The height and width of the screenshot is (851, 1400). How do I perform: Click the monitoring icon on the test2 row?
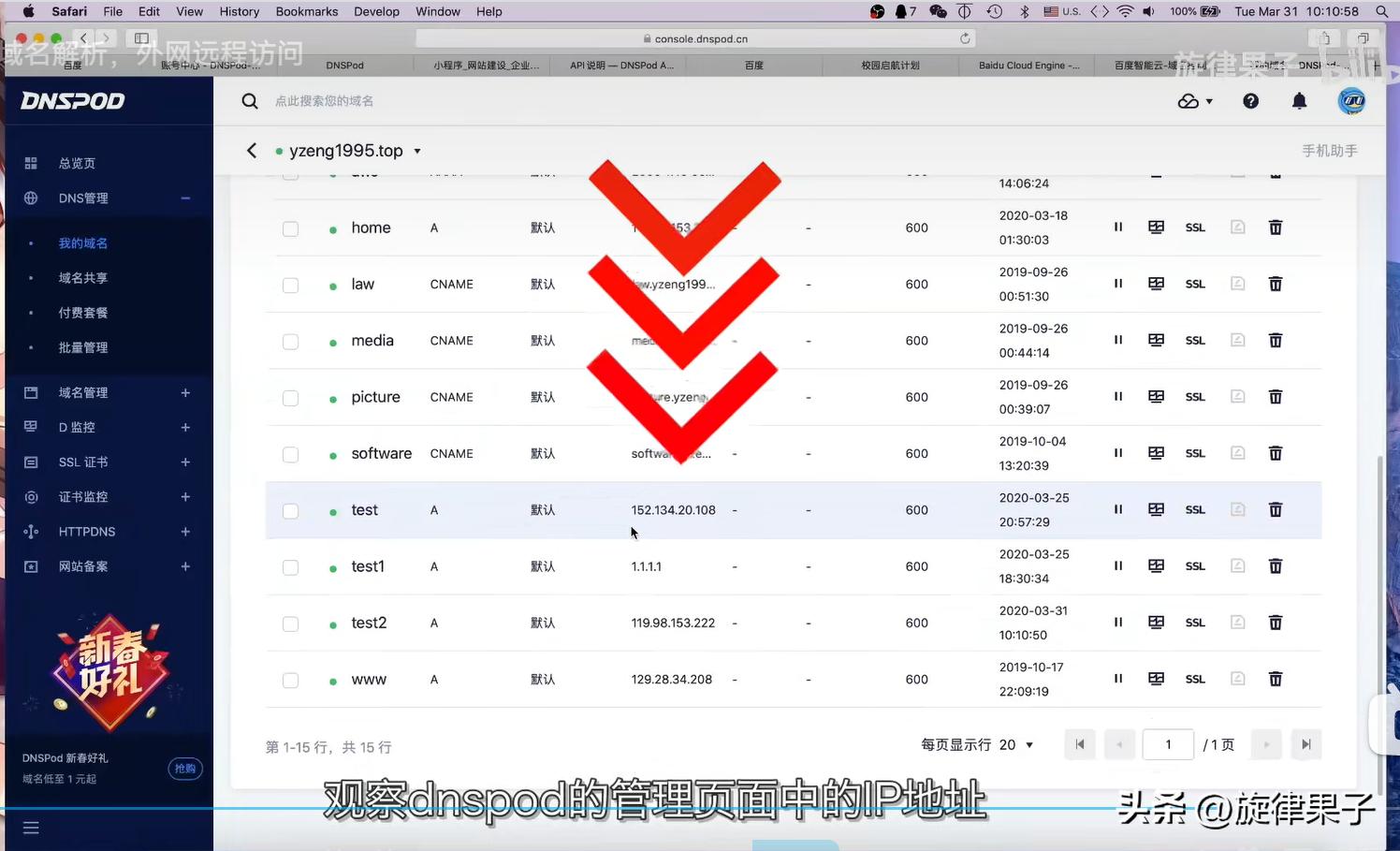tap(1156, 622)
